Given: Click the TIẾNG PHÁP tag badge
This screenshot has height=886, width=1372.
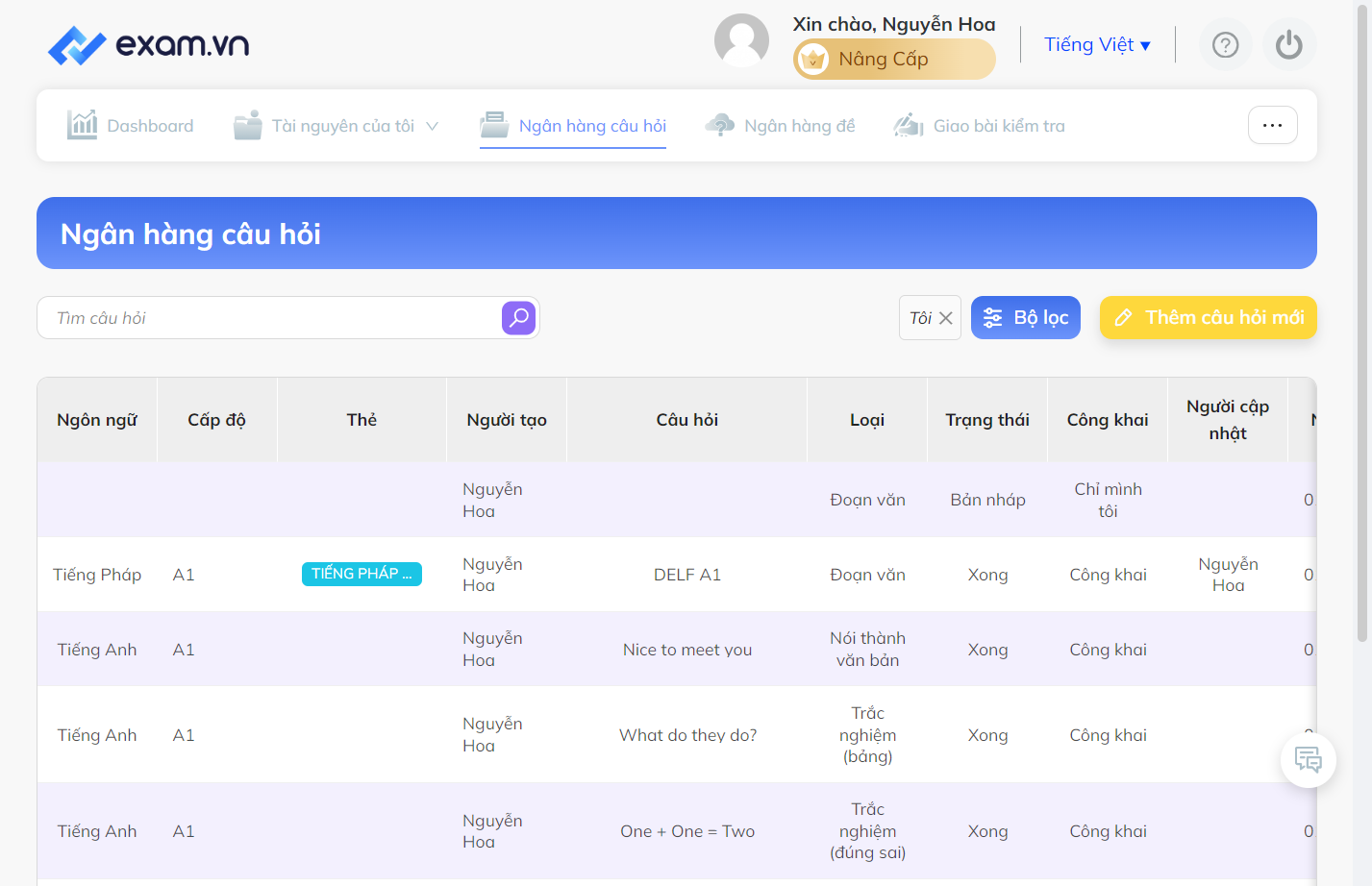Looking at the screenshot, I should (x=362, y=574).
